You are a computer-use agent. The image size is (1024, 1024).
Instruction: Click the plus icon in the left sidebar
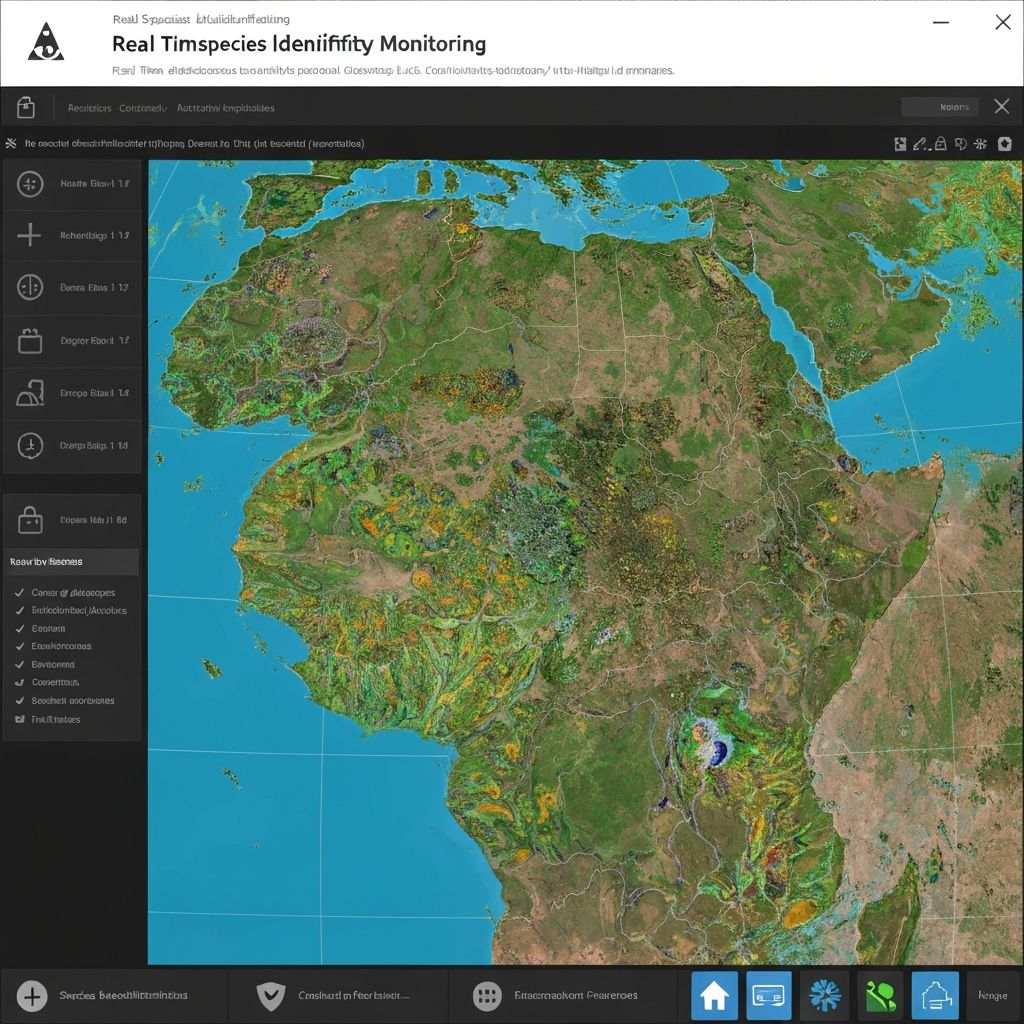click(30, 235)
